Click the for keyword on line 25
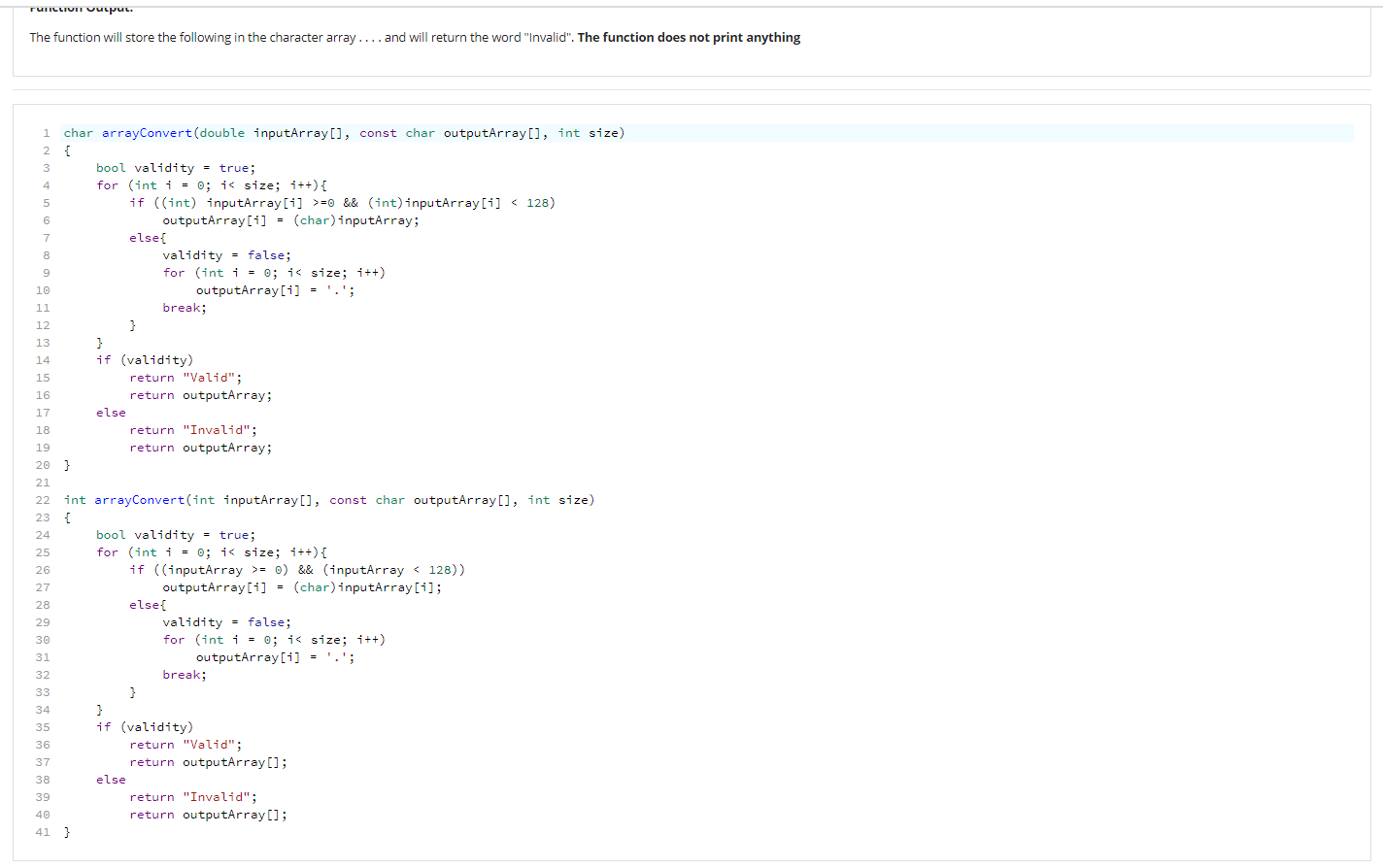This screenshot has width=1383, height=868. 107,551
